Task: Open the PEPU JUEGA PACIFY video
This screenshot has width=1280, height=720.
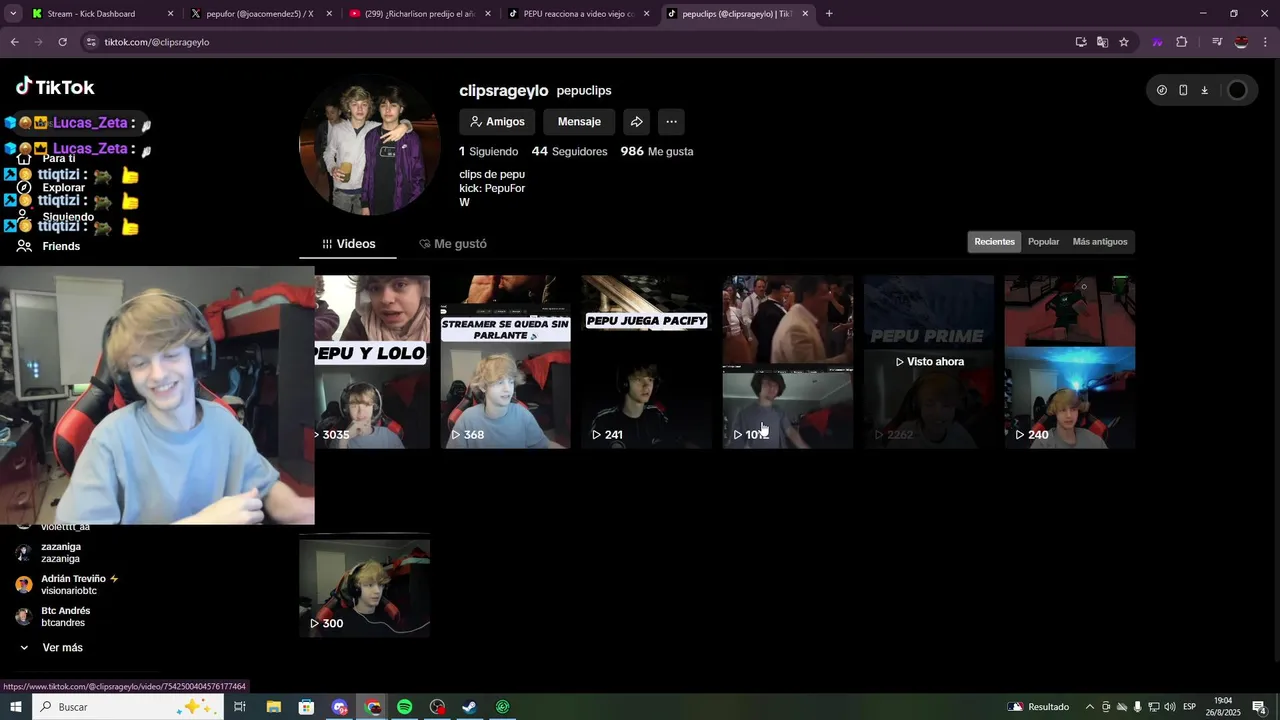Action: point(646,362)
